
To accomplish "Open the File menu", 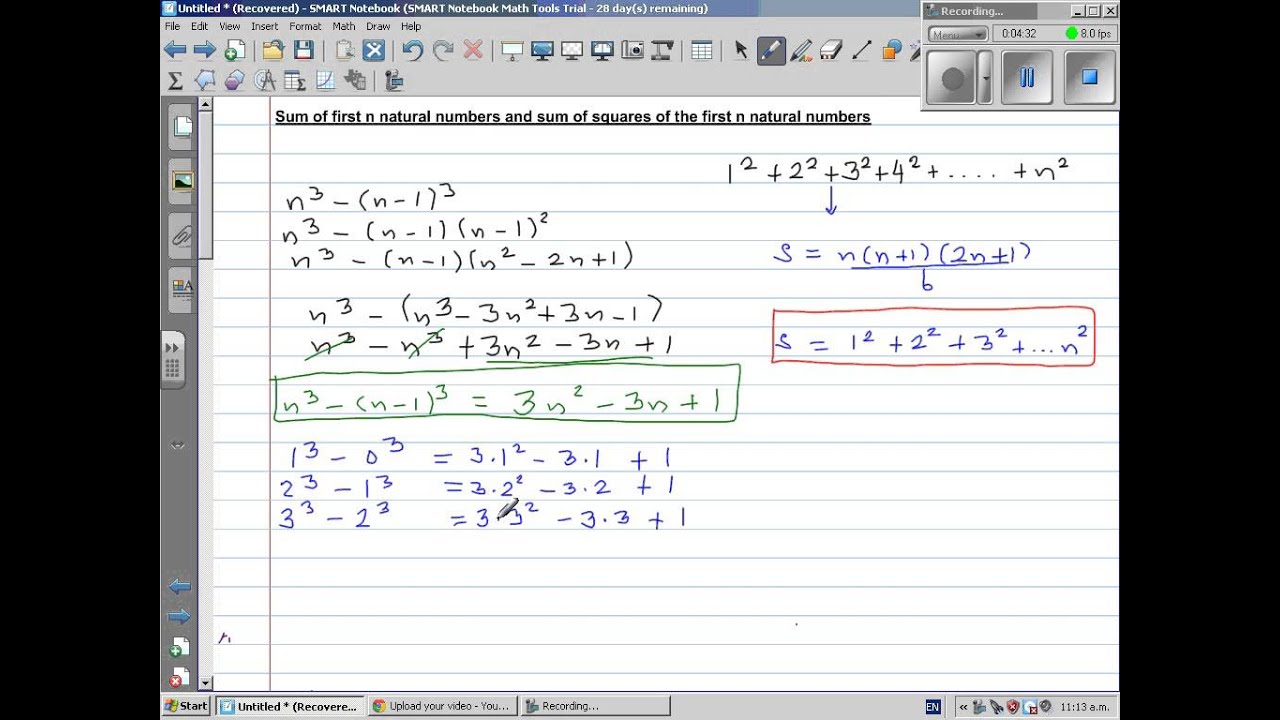I will 172,26.
